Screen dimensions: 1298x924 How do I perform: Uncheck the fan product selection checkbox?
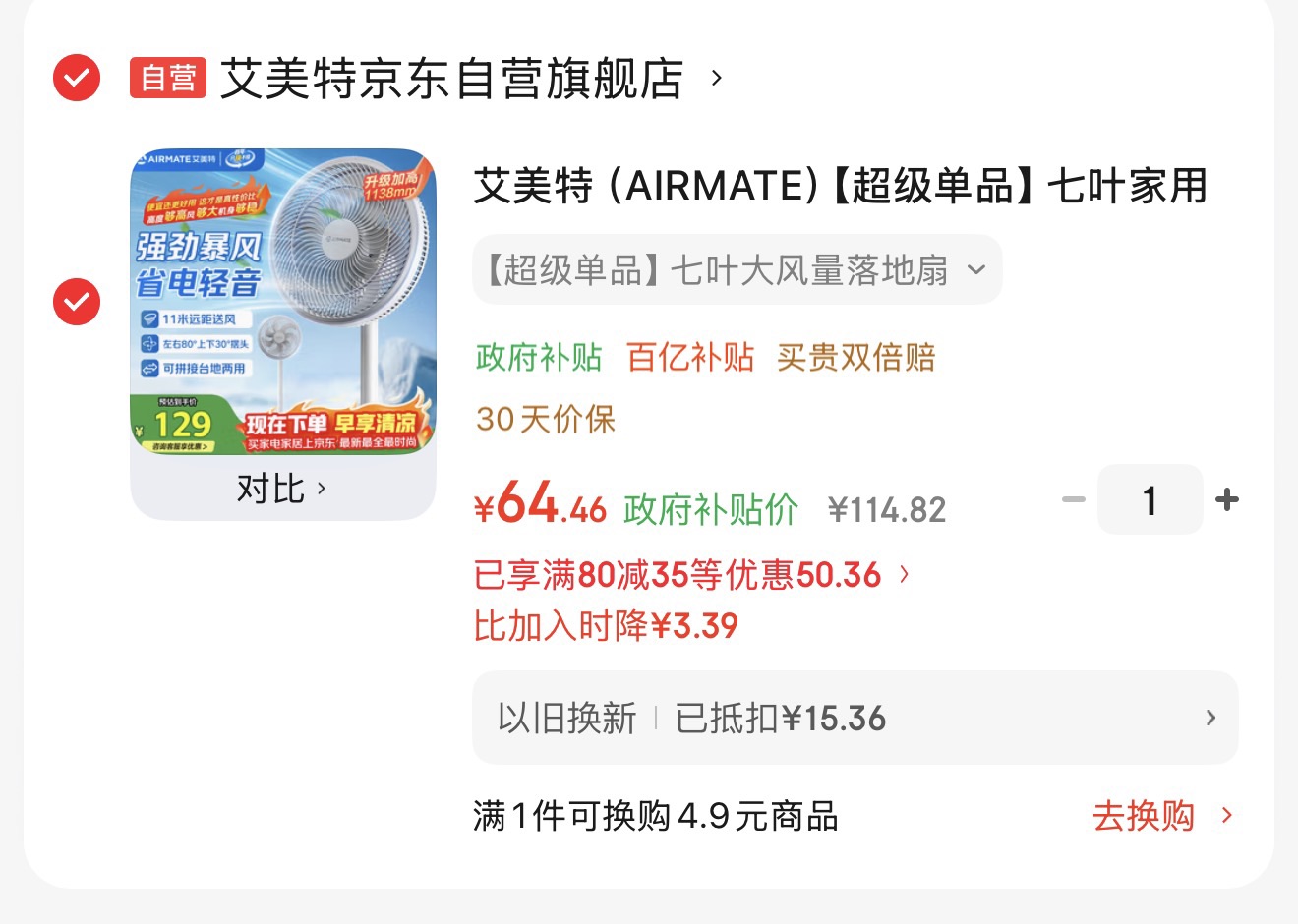pyautogui.click(x=77, y=302)
